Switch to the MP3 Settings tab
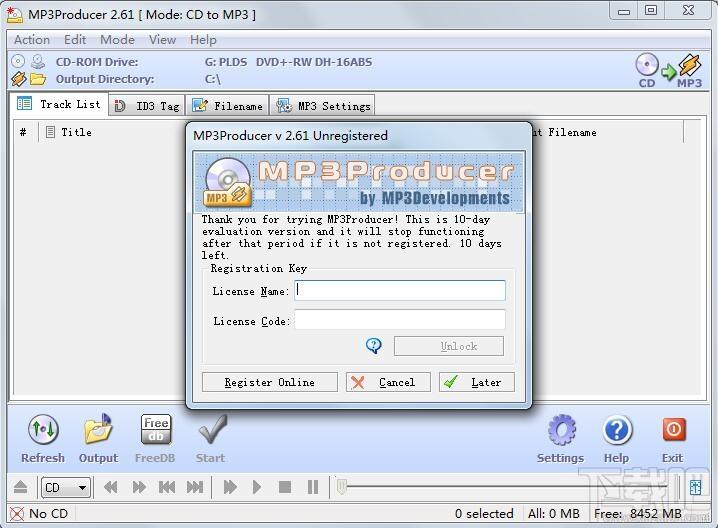718x528 pixels. coord(323,106)
